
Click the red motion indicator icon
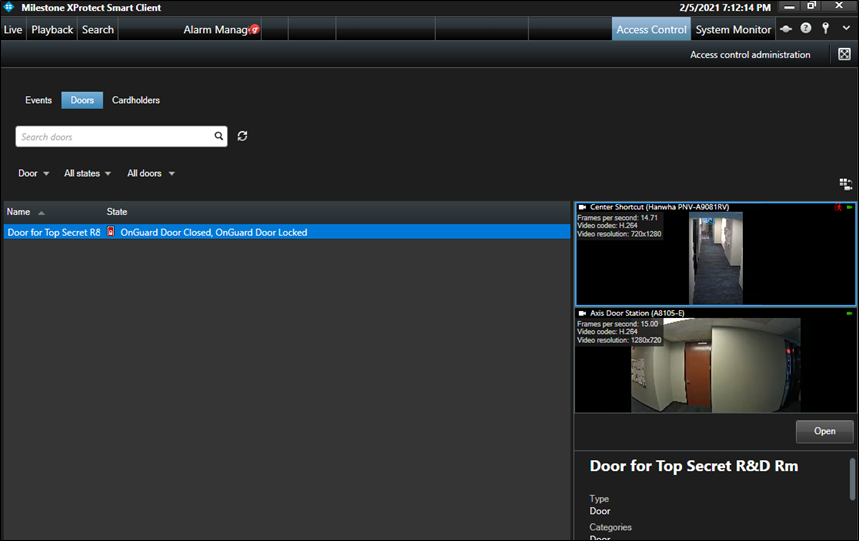pyautogui.click(x=838, y=207)
